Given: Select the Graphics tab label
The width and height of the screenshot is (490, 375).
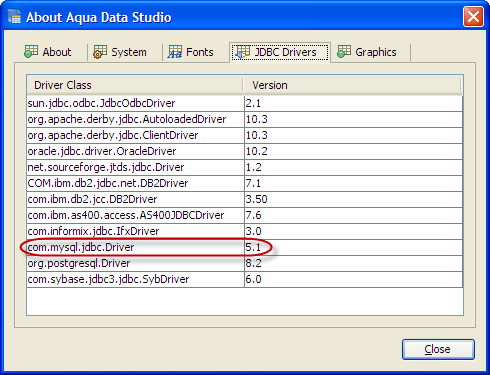Looking at the screenshot, I should pyautogui.click(x=376, y=52).
